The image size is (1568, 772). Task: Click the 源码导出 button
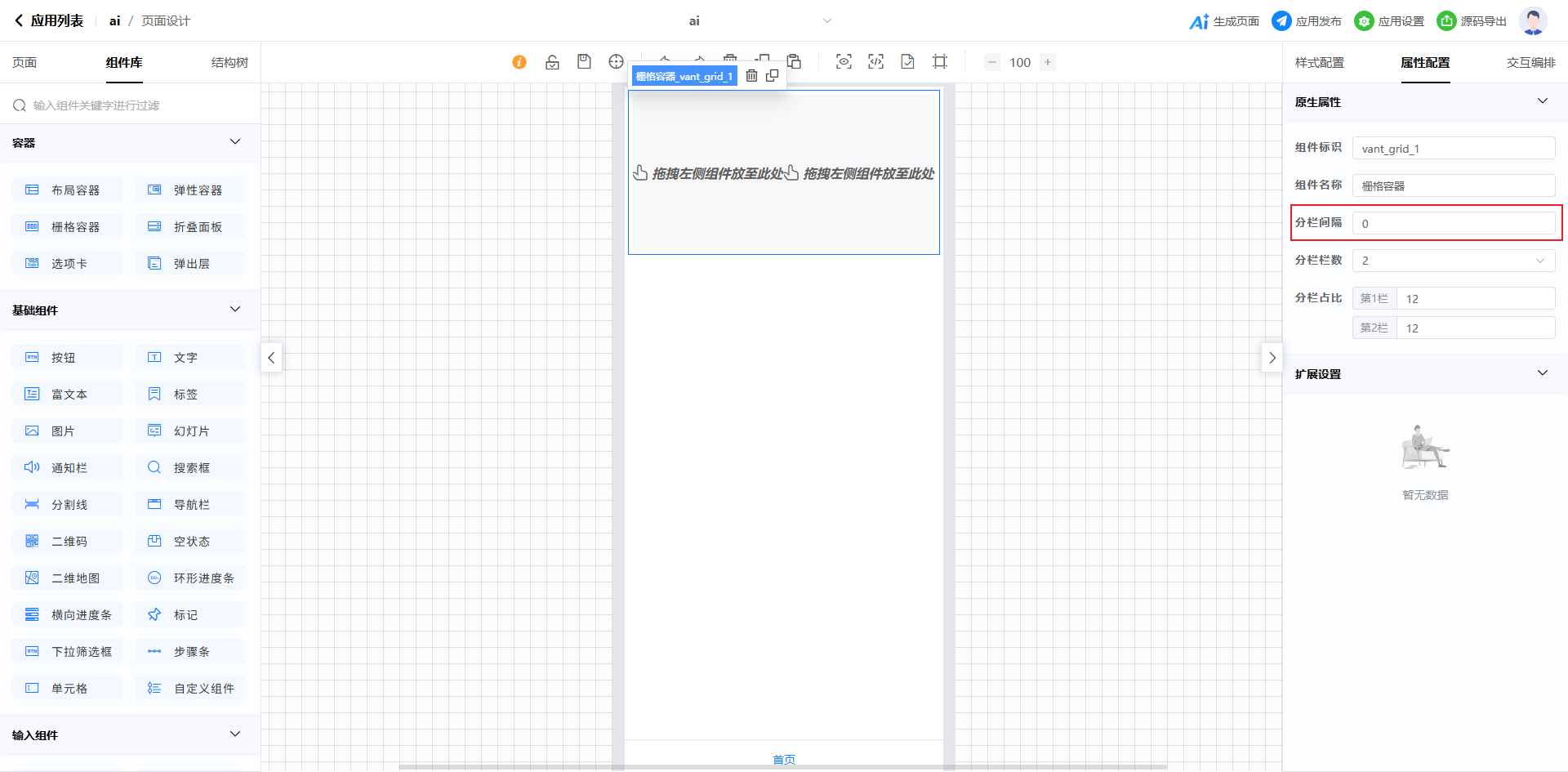click(x=1472, y=21)
